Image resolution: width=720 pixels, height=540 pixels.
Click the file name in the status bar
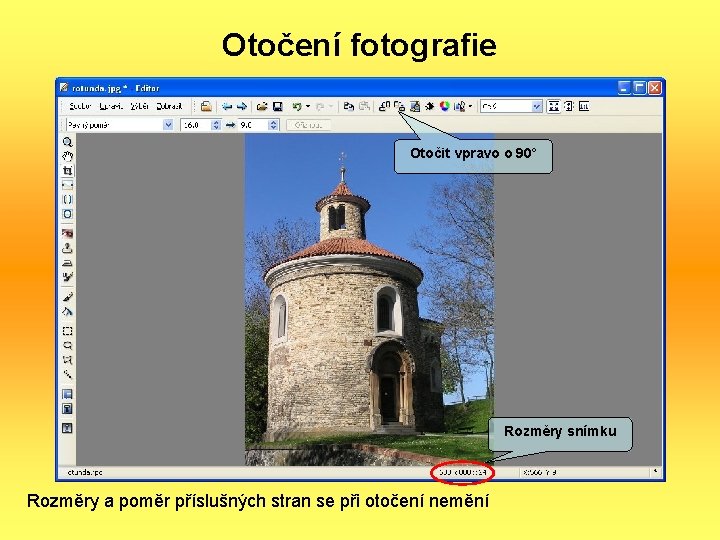point(85,472)
